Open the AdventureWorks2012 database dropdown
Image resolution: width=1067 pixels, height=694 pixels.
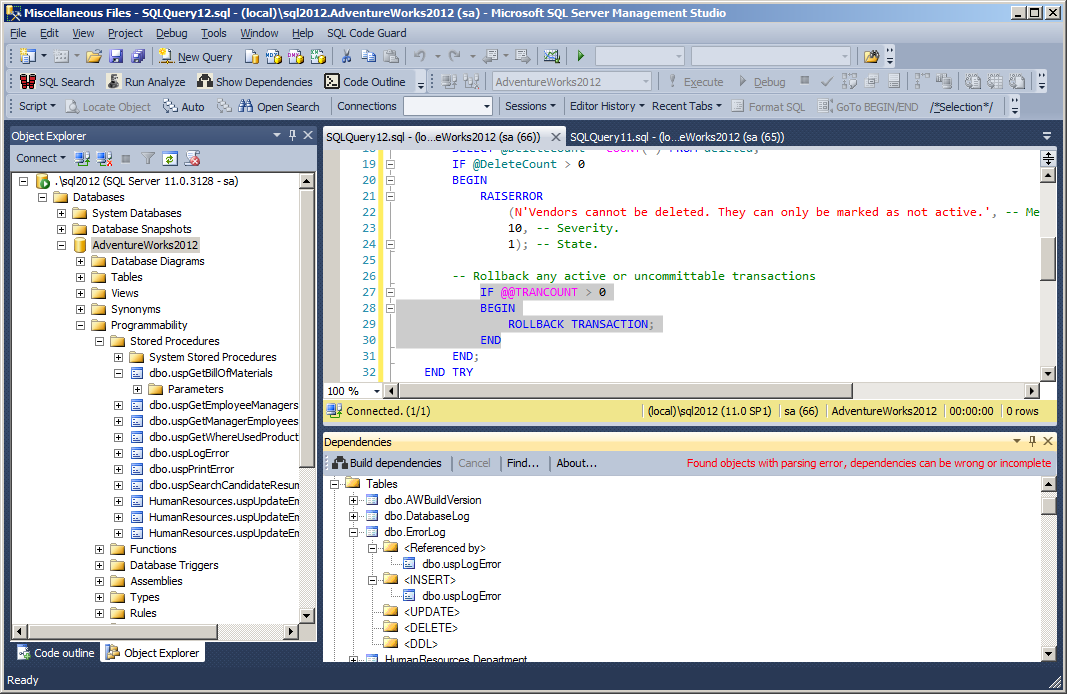tap(646, 82)
